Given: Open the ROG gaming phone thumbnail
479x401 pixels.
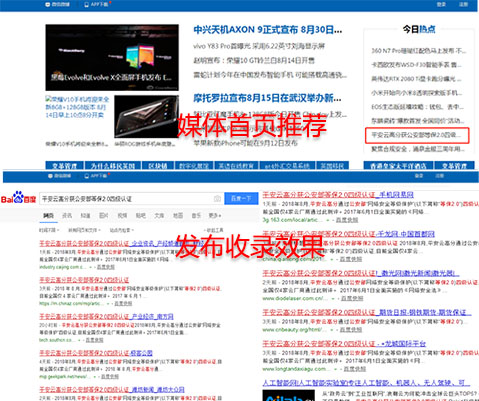Looking at the screenshot, I should point(146,117).
